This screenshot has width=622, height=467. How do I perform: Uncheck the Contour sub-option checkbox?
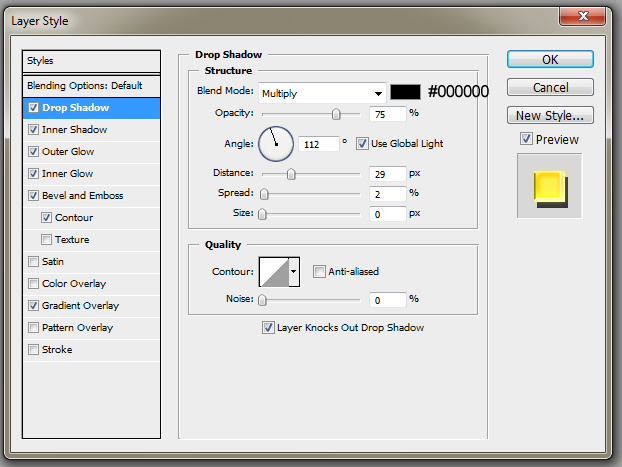[x=46, y=217]
